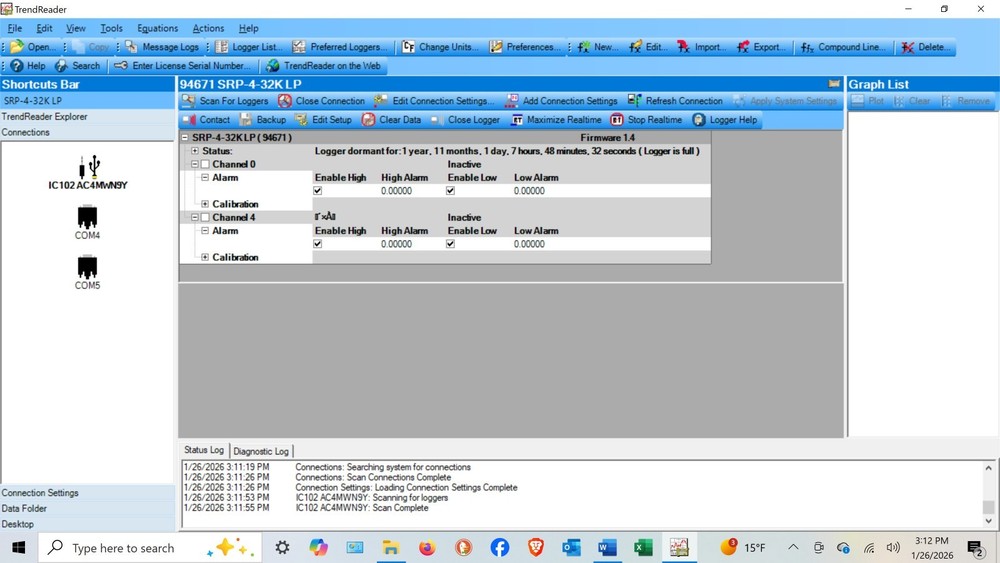Toggle the Channel 0 checkbox

205,165
